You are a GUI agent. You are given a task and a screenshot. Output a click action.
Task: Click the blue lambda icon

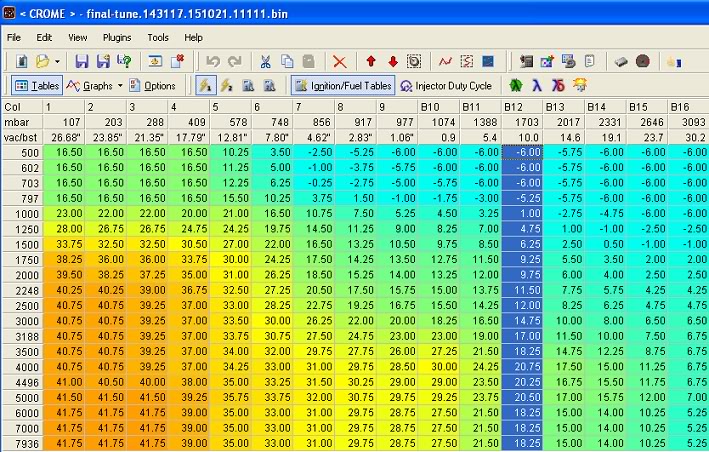pos(537,85)
